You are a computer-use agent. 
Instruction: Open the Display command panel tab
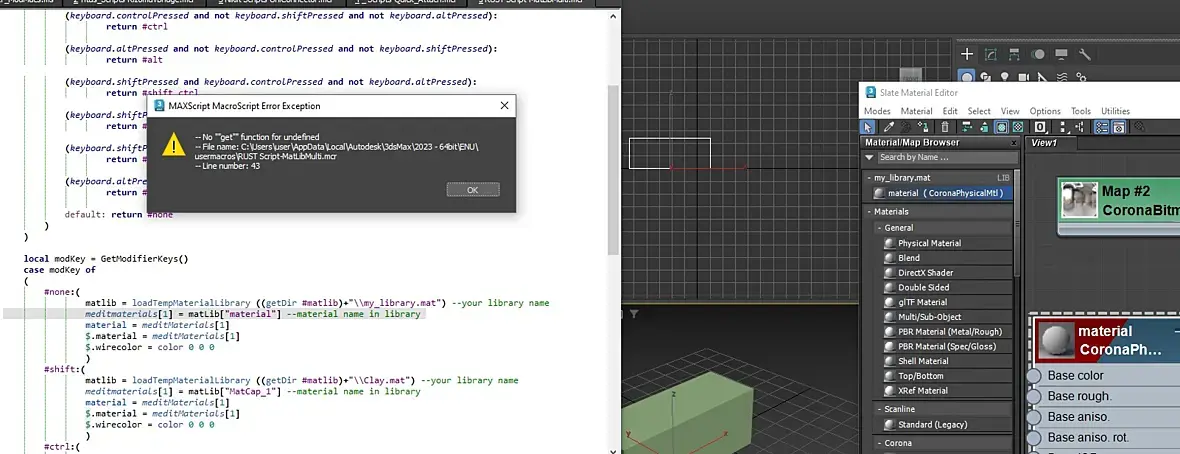tap(1061, 53)
